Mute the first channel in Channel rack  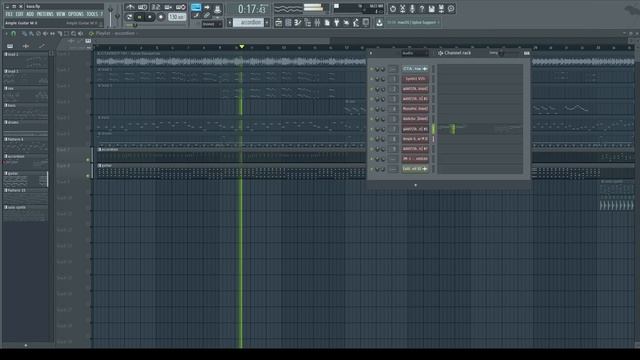[x=371, y=69]
